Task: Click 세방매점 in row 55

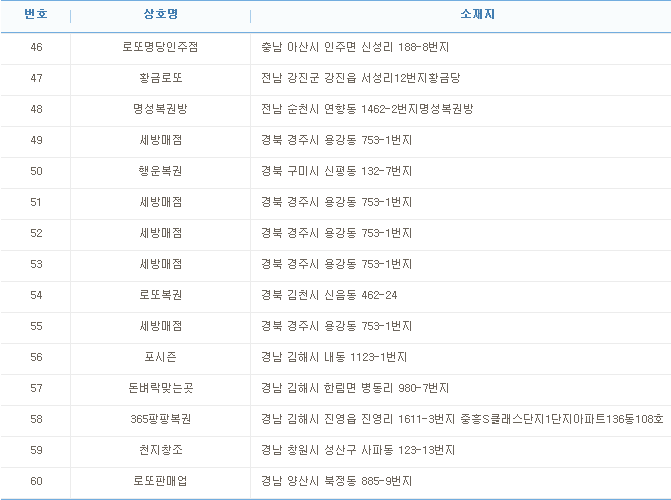Action: click(x=160, y=326)
